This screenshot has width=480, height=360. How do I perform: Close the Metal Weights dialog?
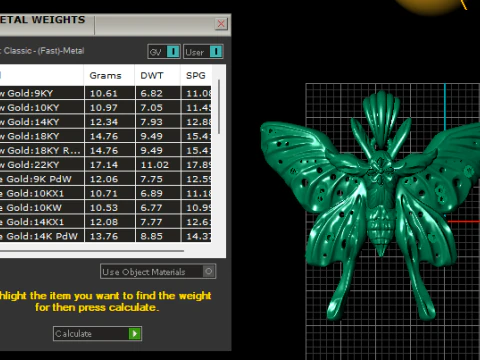(221, 24)
